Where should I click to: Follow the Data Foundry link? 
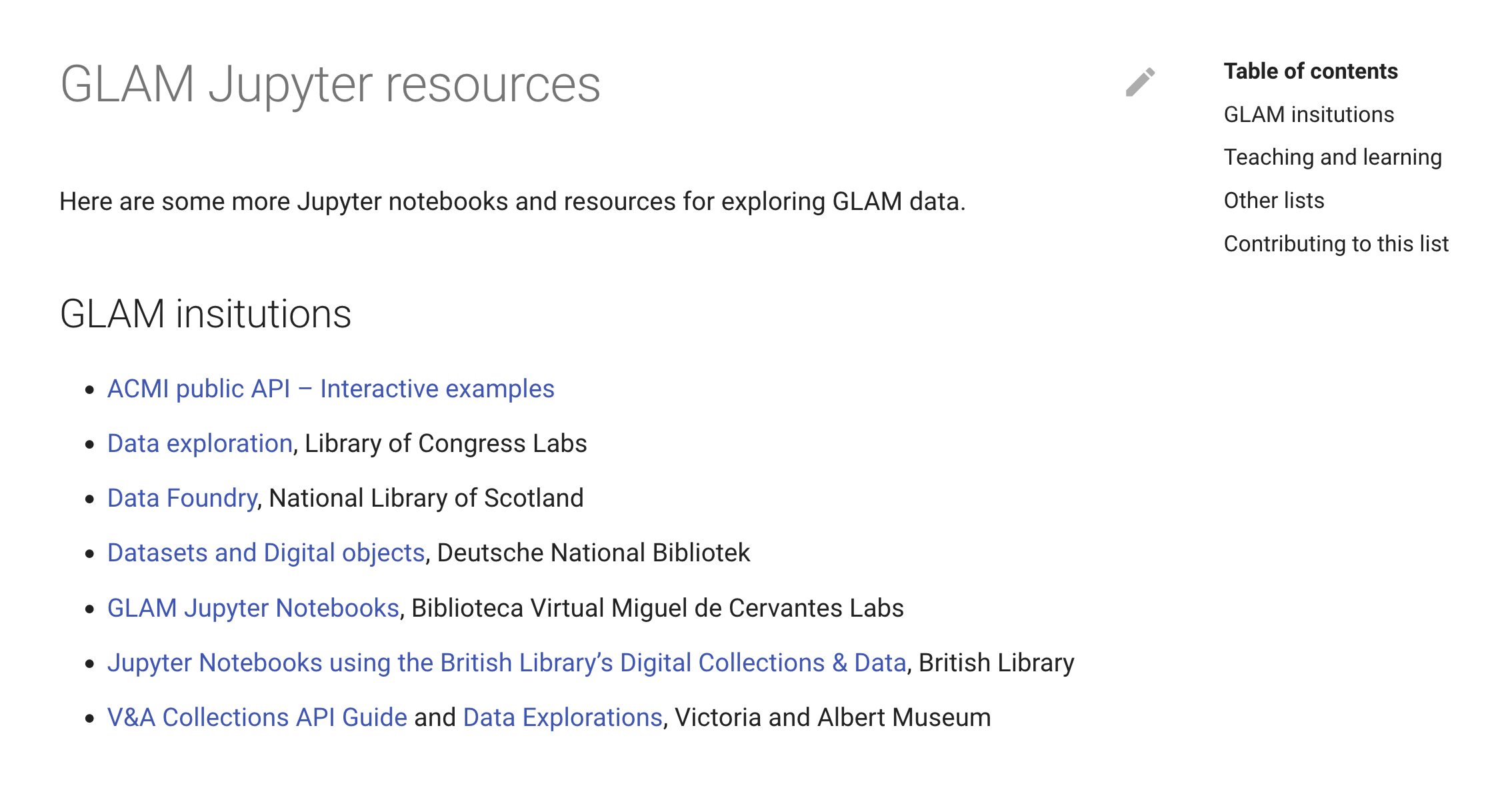click(182, 498)
